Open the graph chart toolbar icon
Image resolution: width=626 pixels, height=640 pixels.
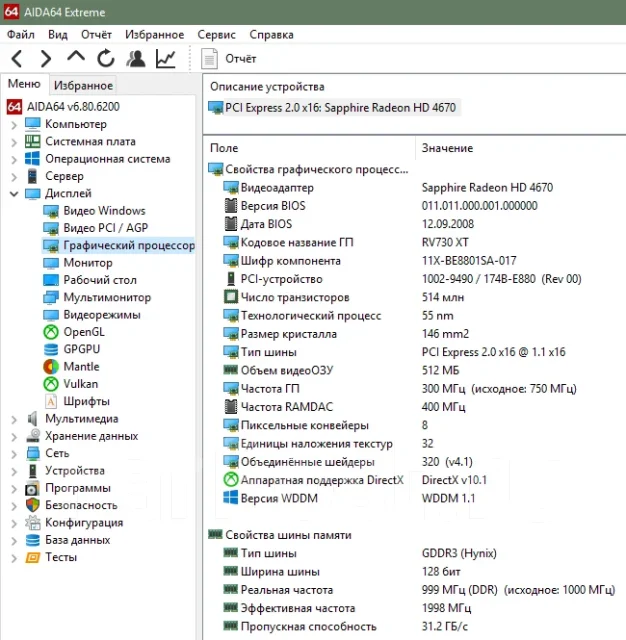pyautogui.click(x=166, y=58)
